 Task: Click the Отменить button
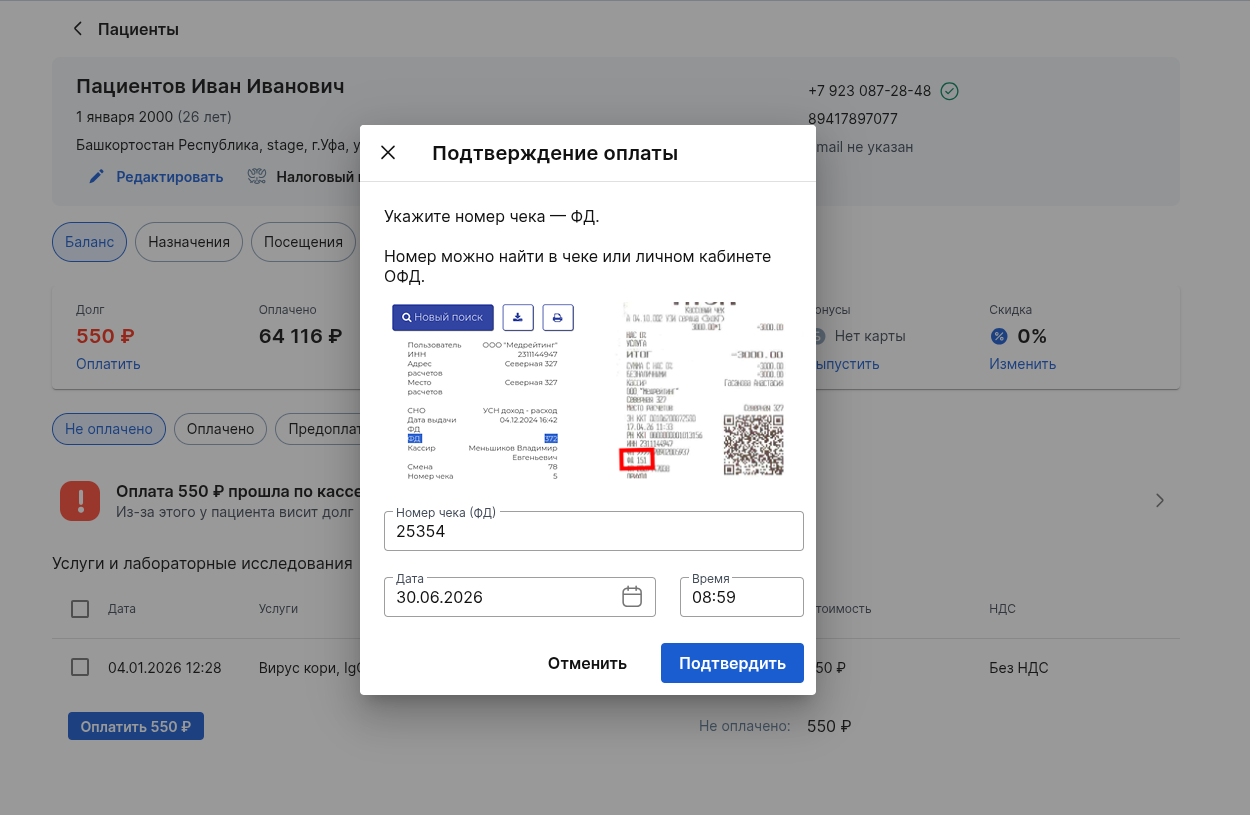pyautogui.click(x=587, y=663)
